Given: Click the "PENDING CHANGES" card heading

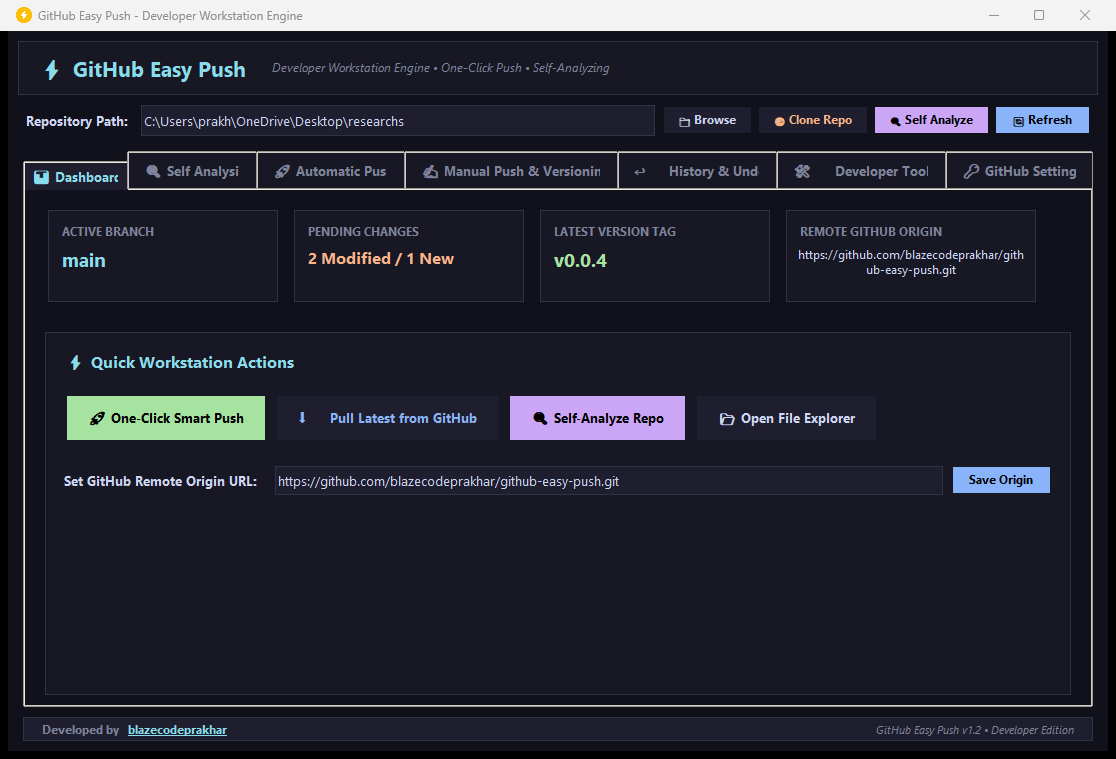Looking at the screenshot, I should [363, 231].
